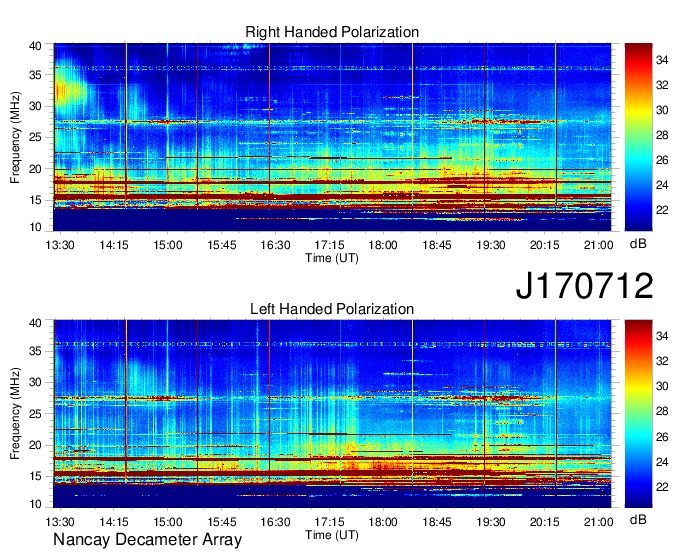680x552 pixels.
Task: Click 34 dB tick on Left Handed colorbar
Action: (662, 336)
